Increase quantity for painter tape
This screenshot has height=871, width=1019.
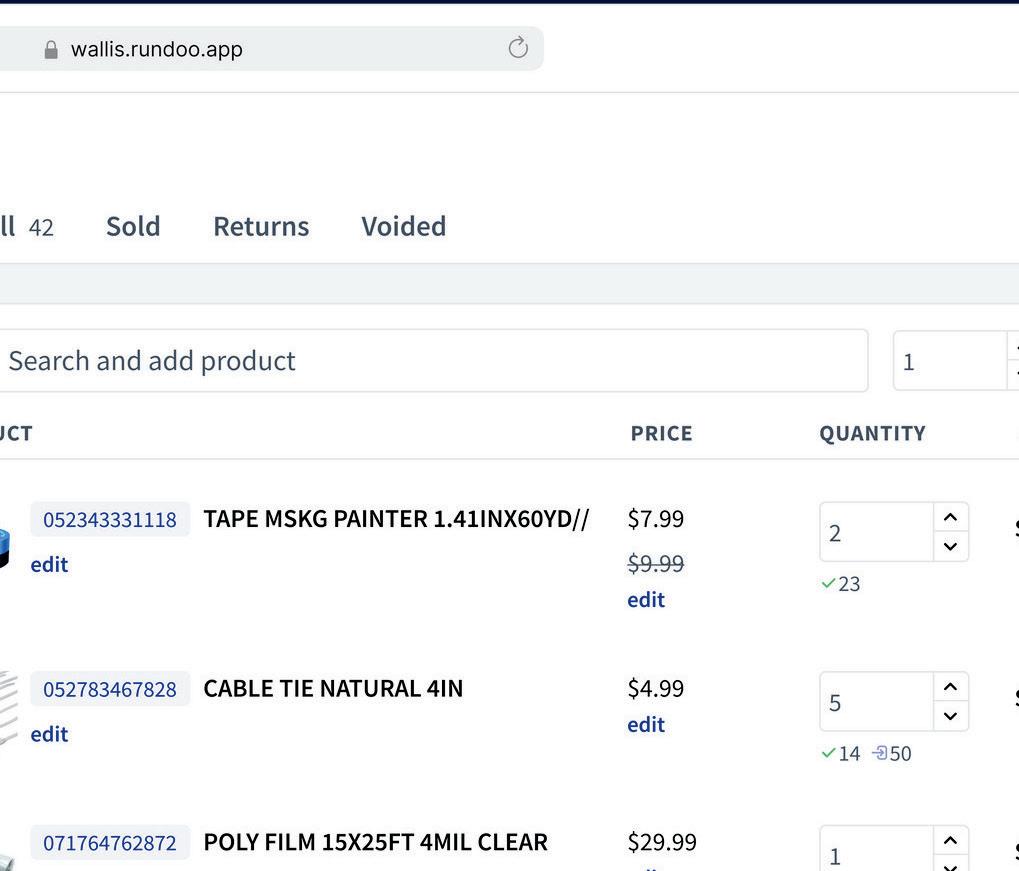point(950,517)
